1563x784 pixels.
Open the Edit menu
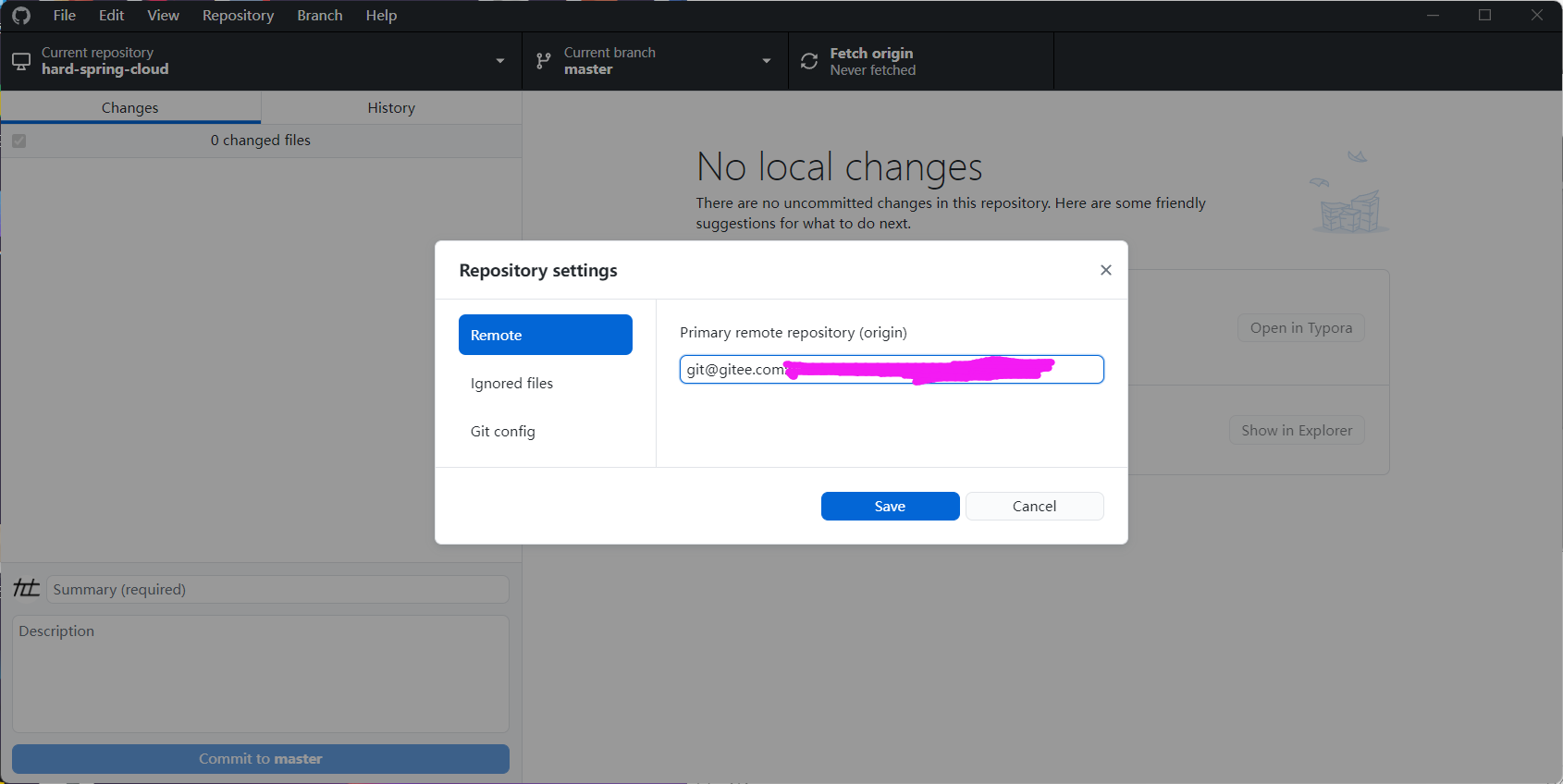click(x=112, y=16)
